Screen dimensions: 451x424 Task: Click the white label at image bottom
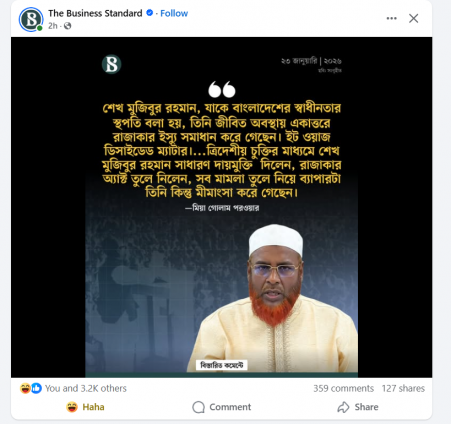(221, 365)
